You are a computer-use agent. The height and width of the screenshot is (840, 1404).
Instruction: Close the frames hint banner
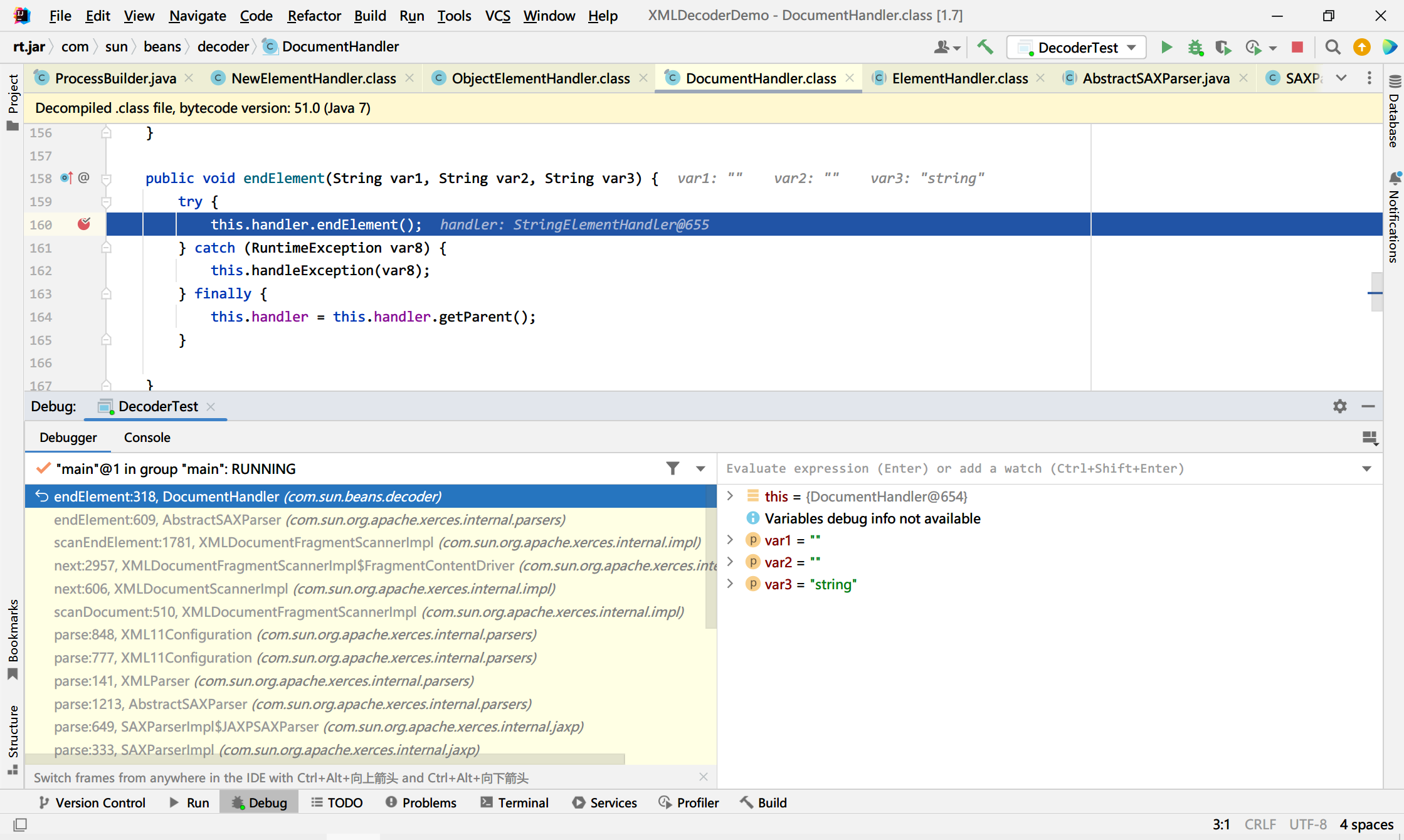(x=704, y=777)
